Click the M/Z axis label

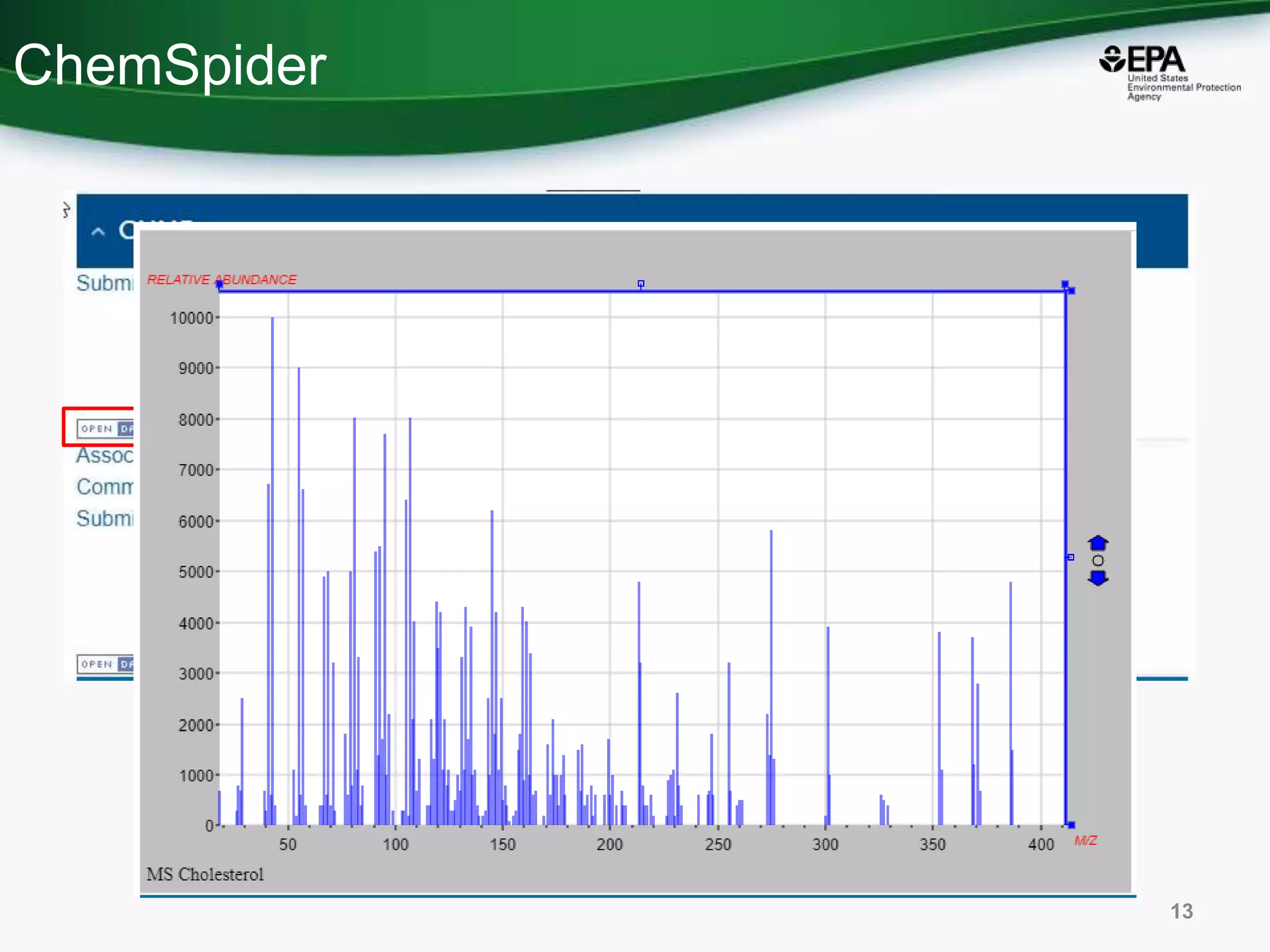(x=1085, y=840)
